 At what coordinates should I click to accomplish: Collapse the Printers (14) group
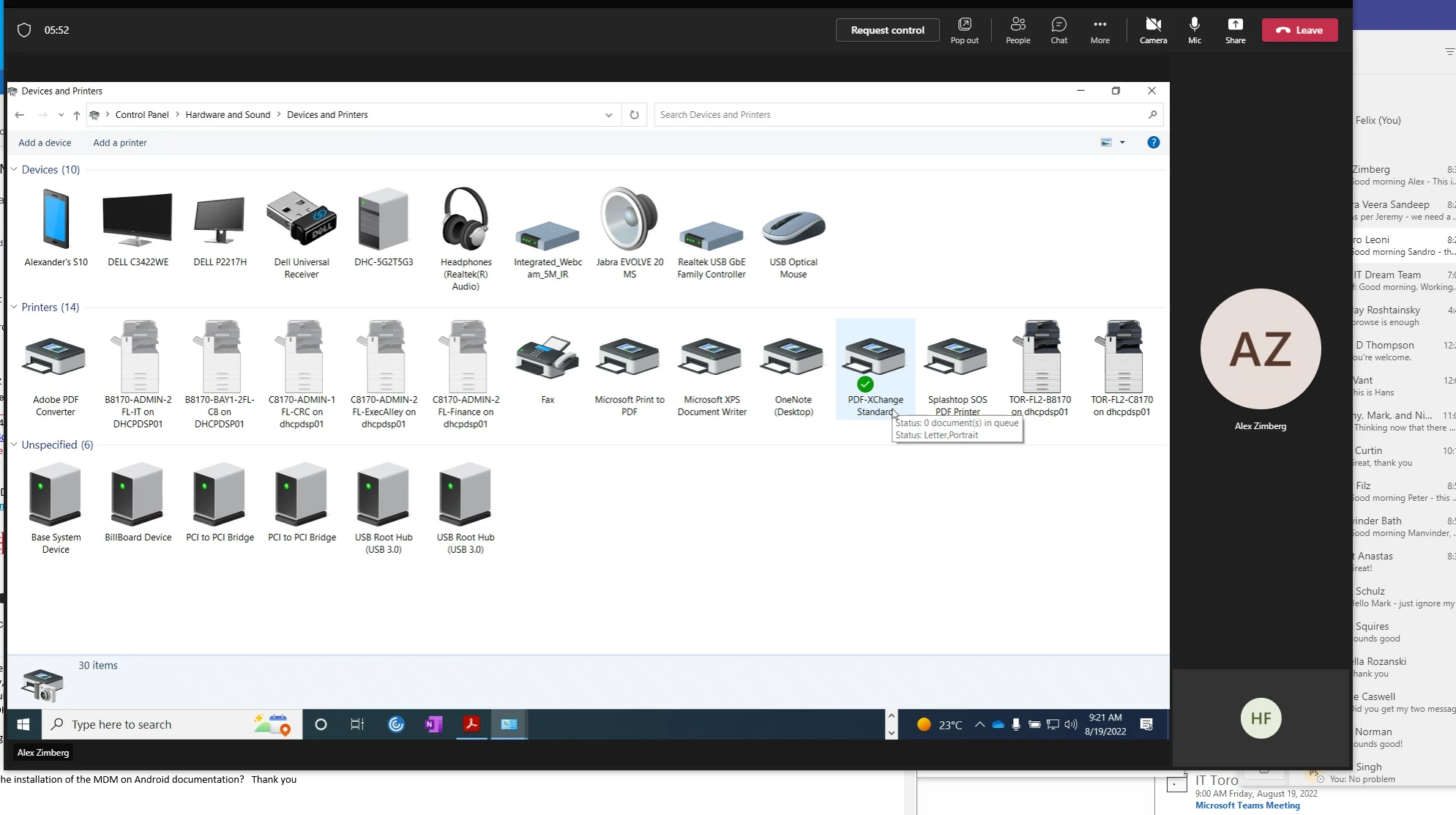(14, 307)
